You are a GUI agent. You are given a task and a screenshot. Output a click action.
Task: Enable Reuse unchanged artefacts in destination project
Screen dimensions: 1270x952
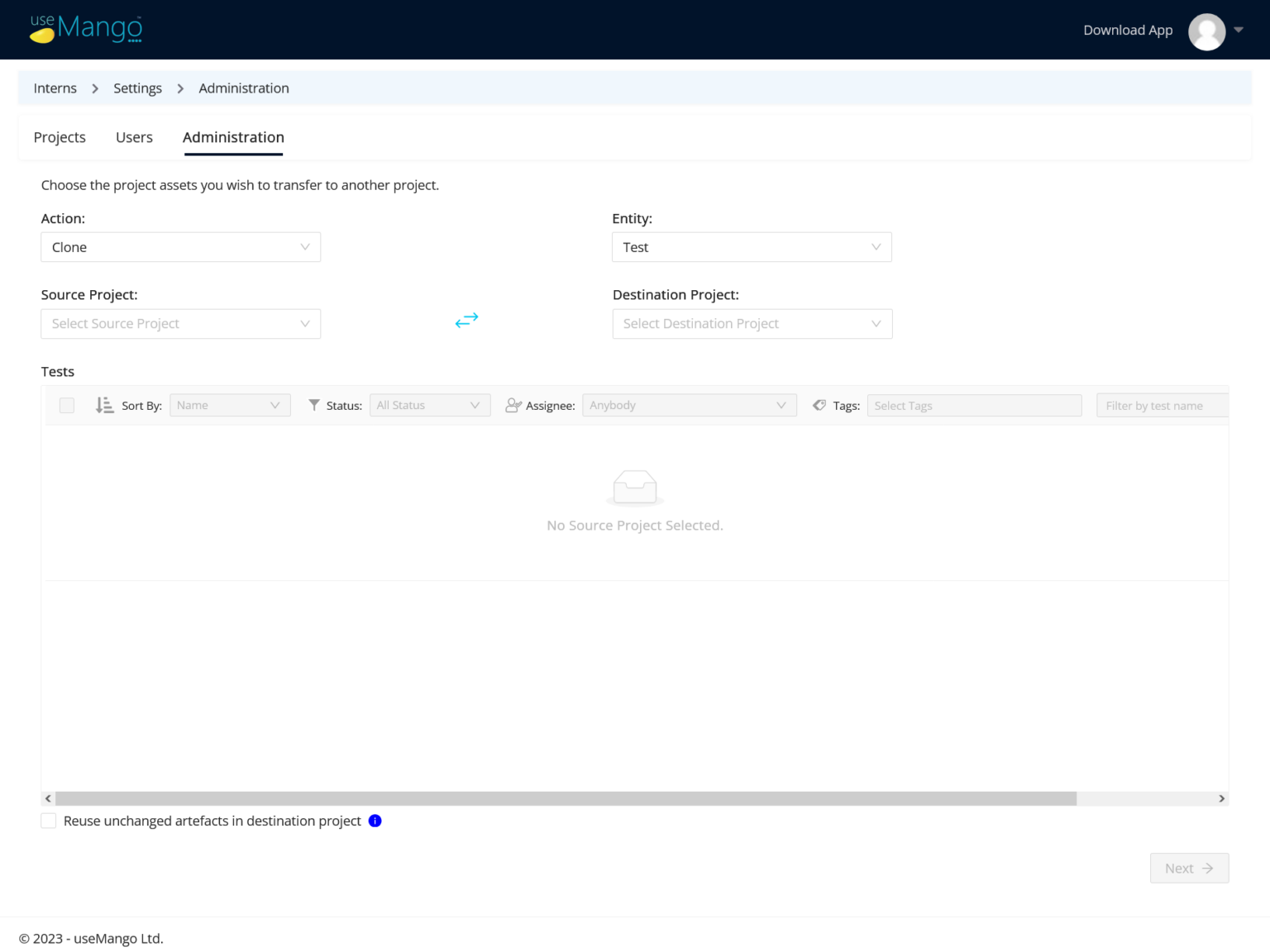click(x=49, y=821)
